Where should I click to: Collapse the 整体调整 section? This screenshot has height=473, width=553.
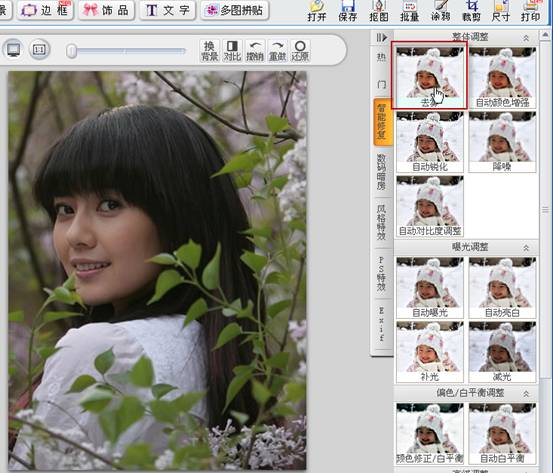[x=526, y=37]
